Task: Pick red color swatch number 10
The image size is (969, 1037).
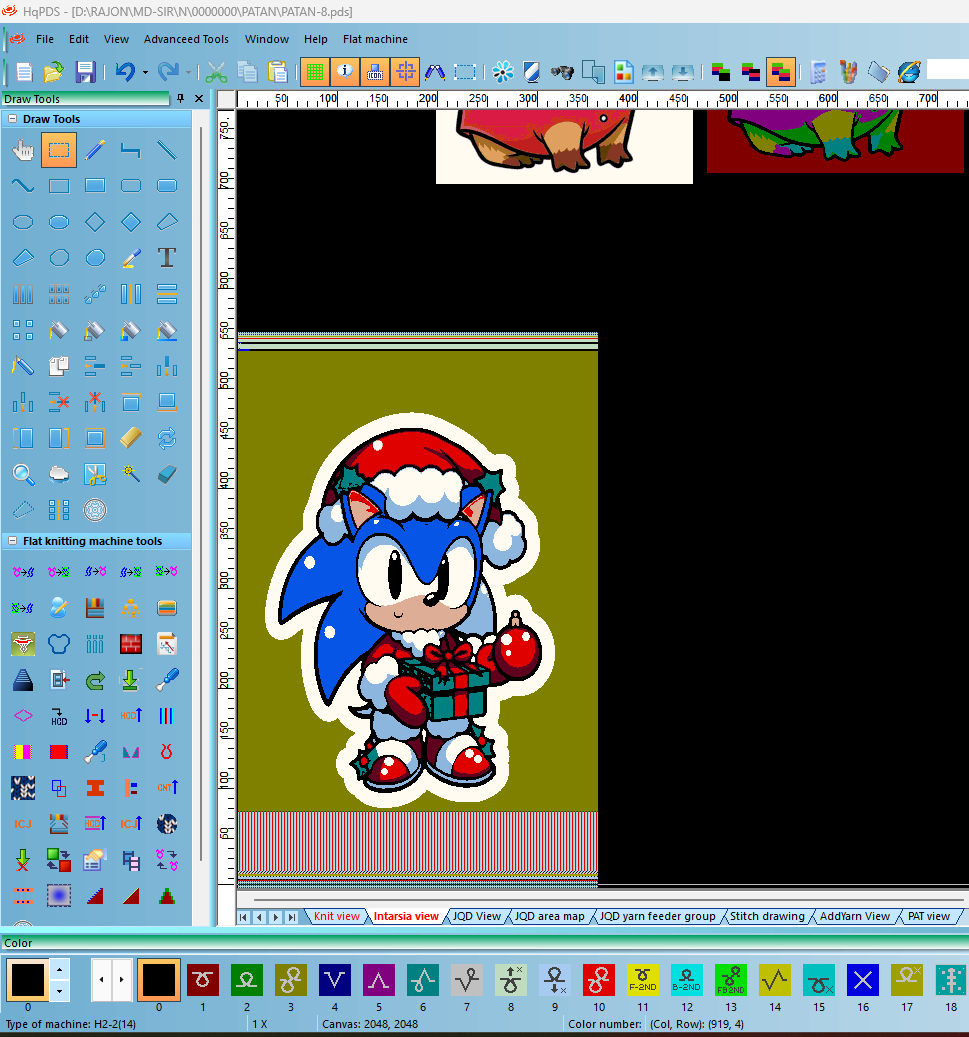Action: coord(599,979)
